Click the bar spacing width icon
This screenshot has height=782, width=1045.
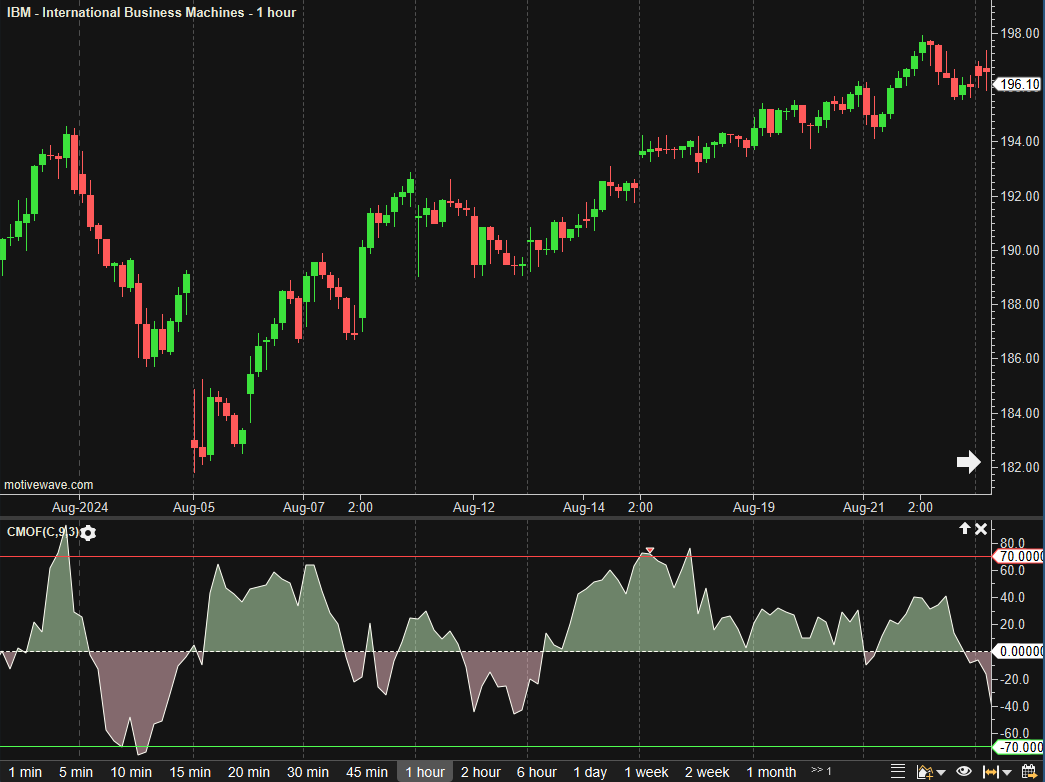pyautogui.click(x=991, y=771)
